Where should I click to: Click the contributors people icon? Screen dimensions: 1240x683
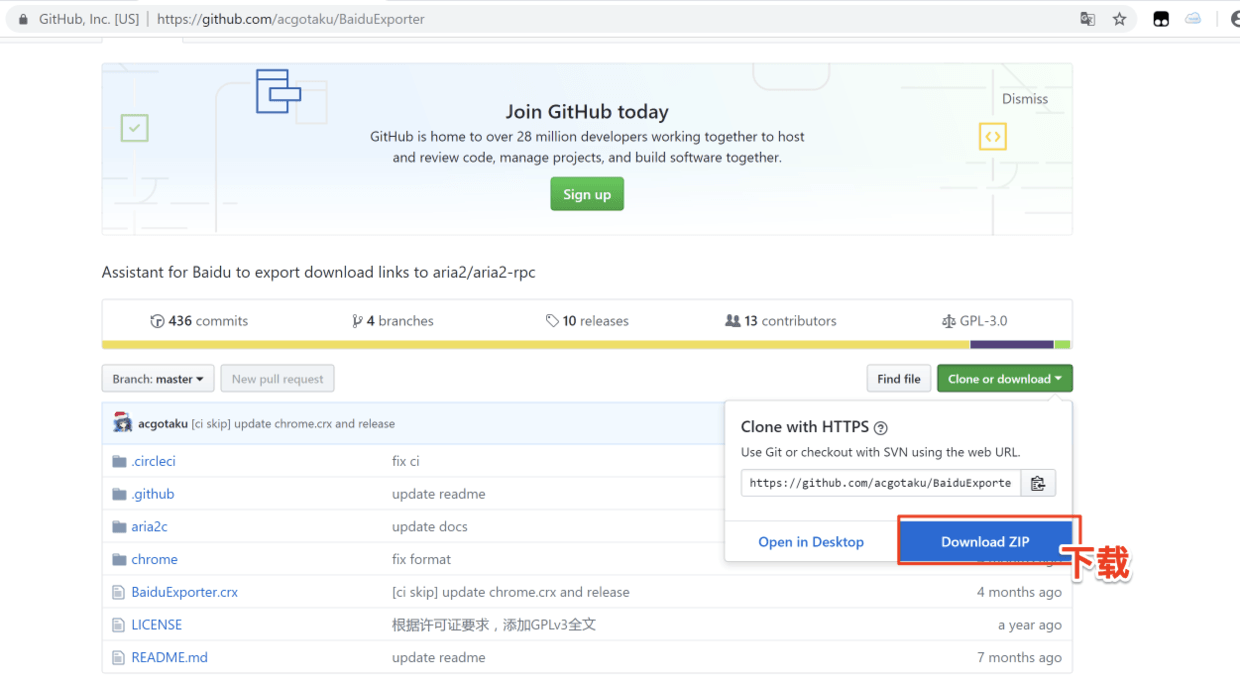pyautogui.click(x=733, y=321)
